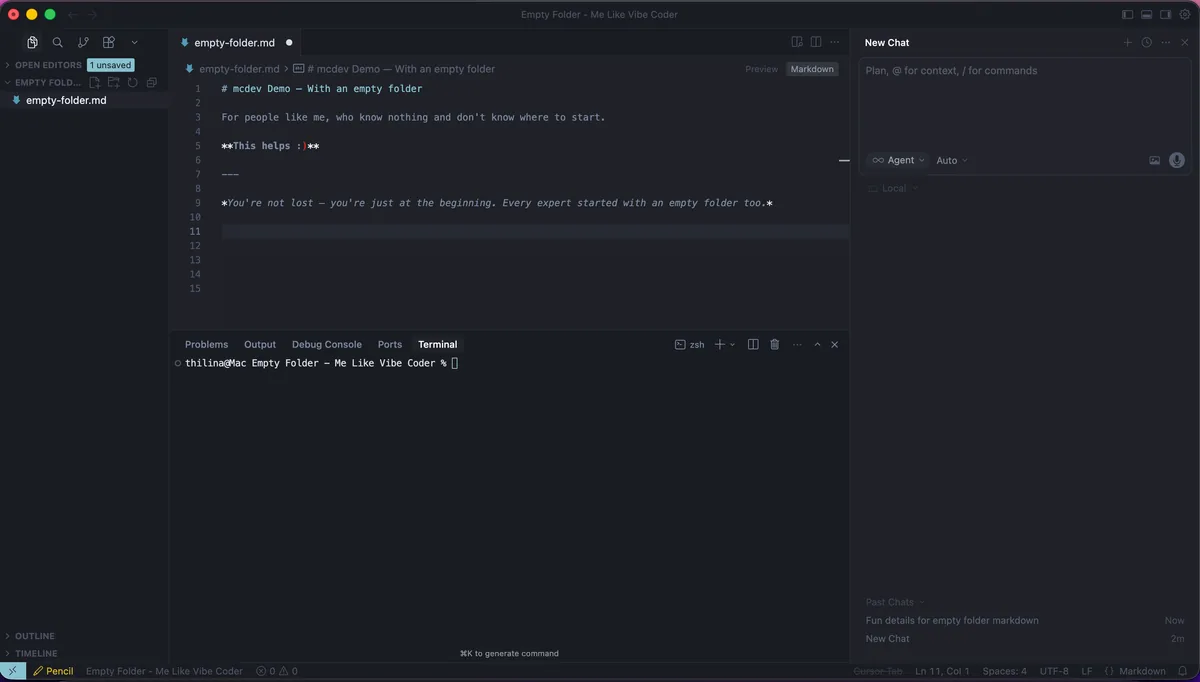1200x682 pixels.
Task: Toggle the primary sidebar layout button
Action: click(x=1128, y=14)
